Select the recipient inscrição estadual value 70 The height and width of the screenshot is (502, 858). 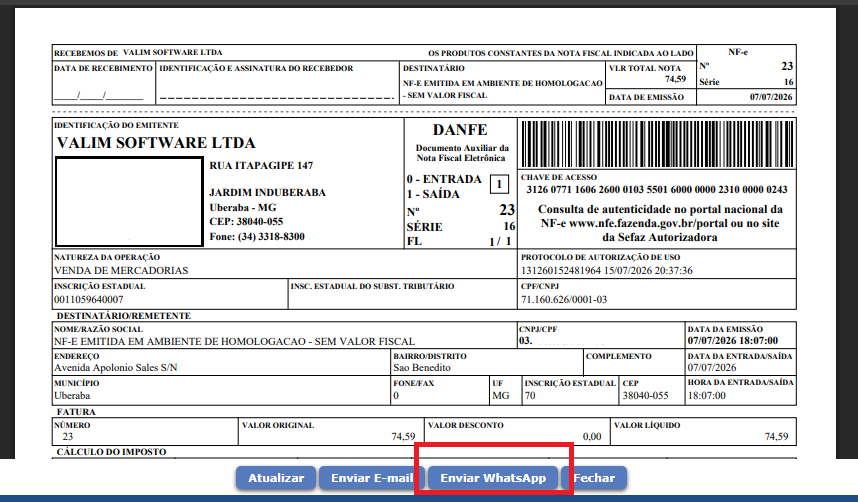(x=530, y=395)
